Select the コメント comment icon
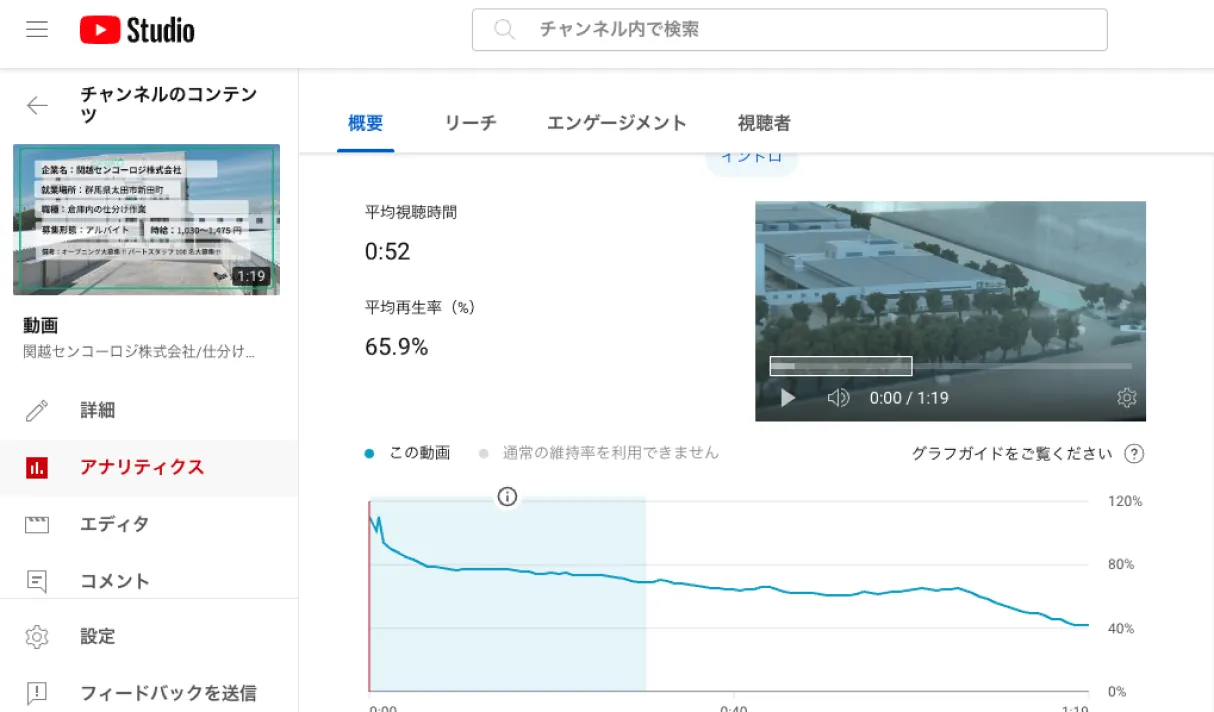Viewport: 1214px width, 712px height. coord(37,581)
